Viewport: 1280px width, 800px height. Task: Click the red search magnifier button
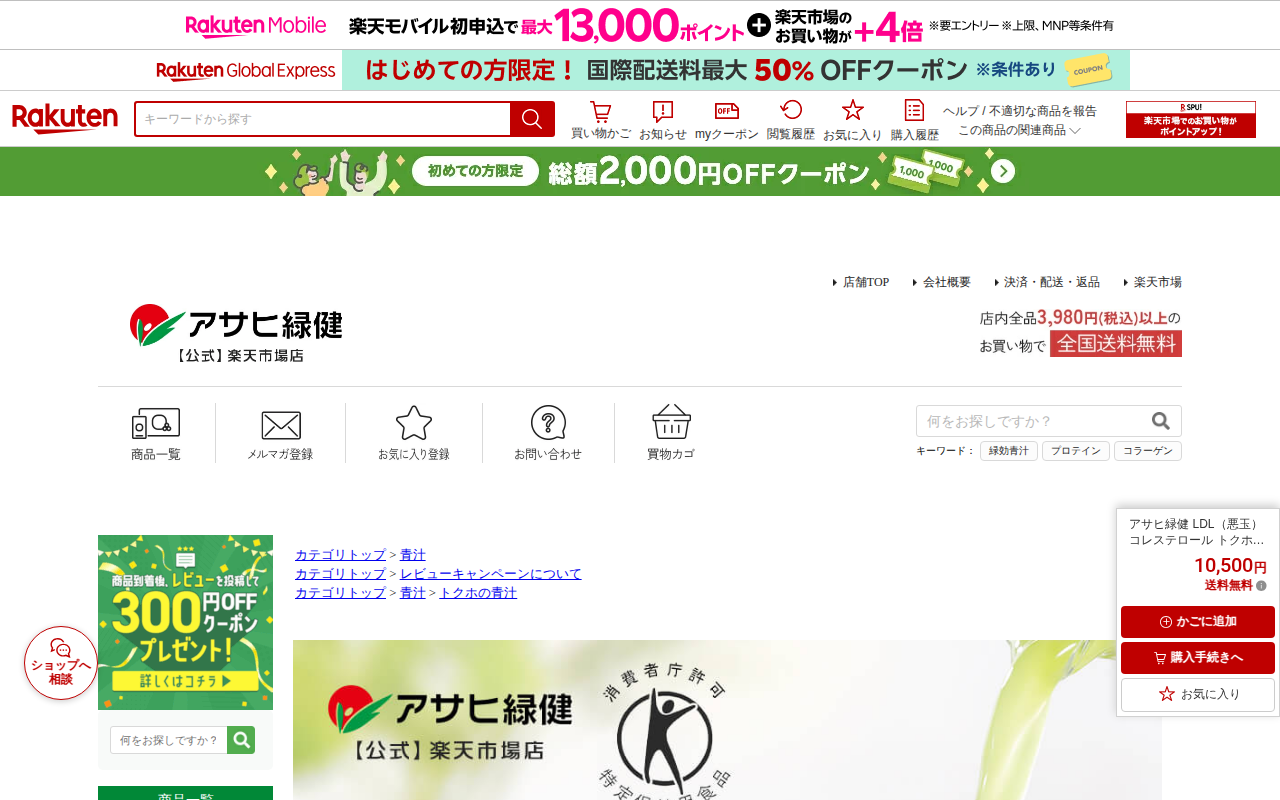tap(532, 119)
